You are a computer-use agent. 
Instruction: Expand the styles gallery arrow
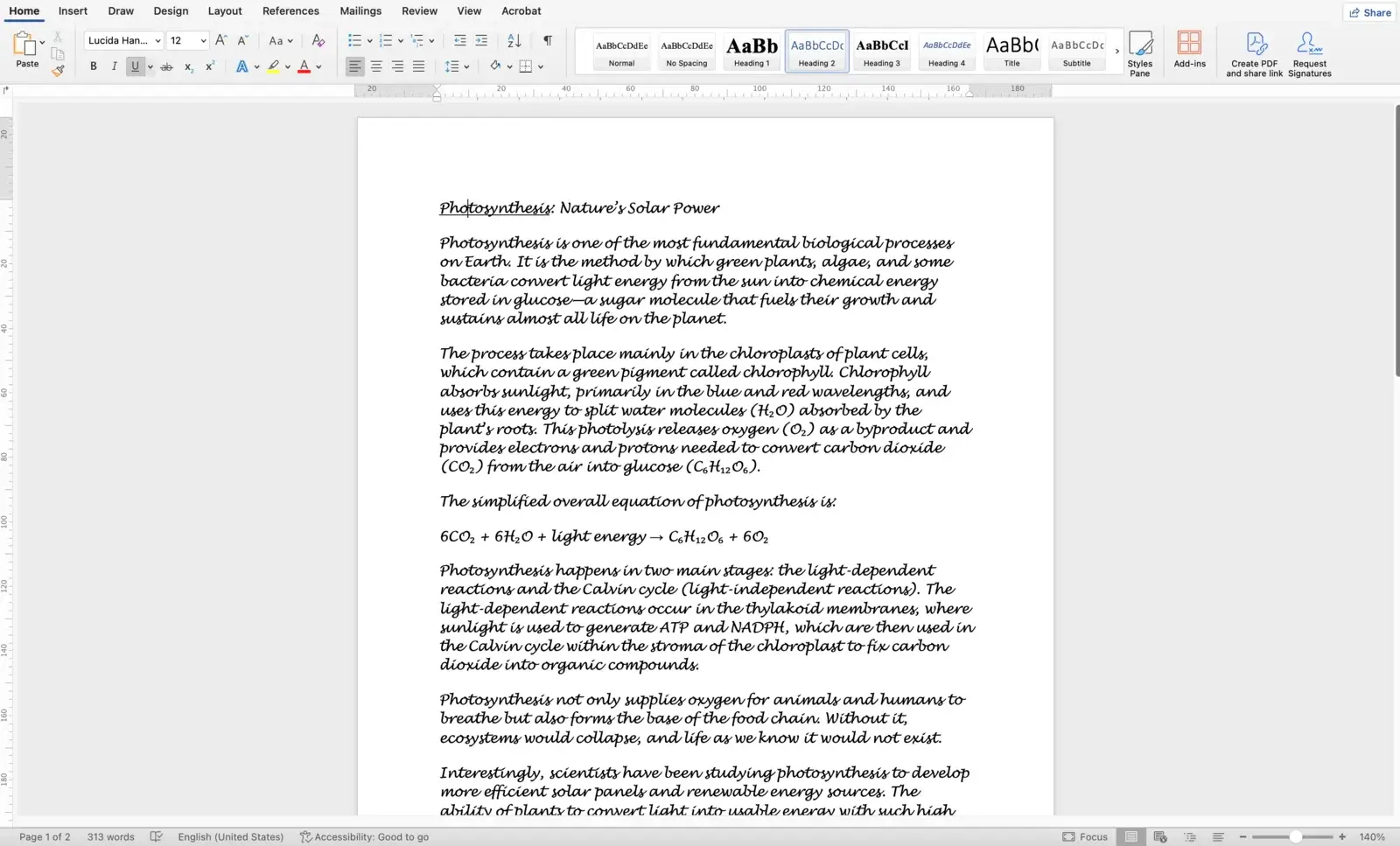pos(1117,52)
